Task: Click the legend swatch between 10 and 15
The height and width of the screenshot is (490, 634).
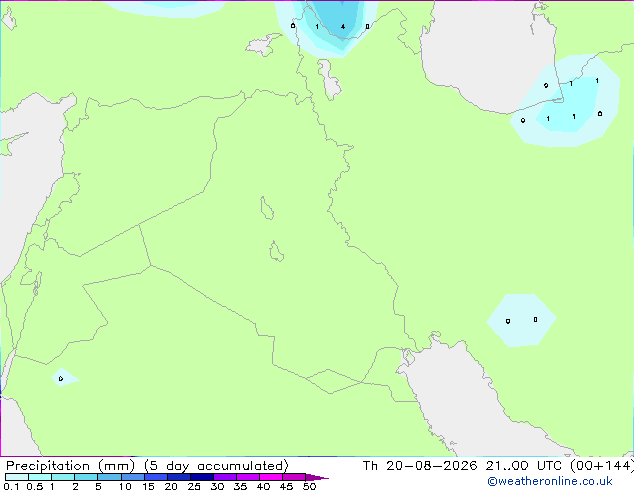Action: 132,477
